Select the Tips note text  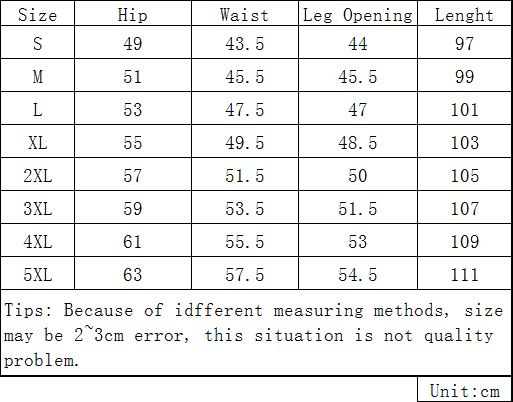(253, 335)
